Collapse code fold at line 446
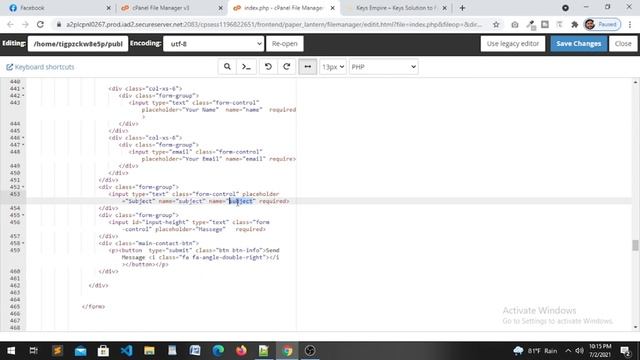The height and width of the screenshot is (360, 640). point(23,138)
